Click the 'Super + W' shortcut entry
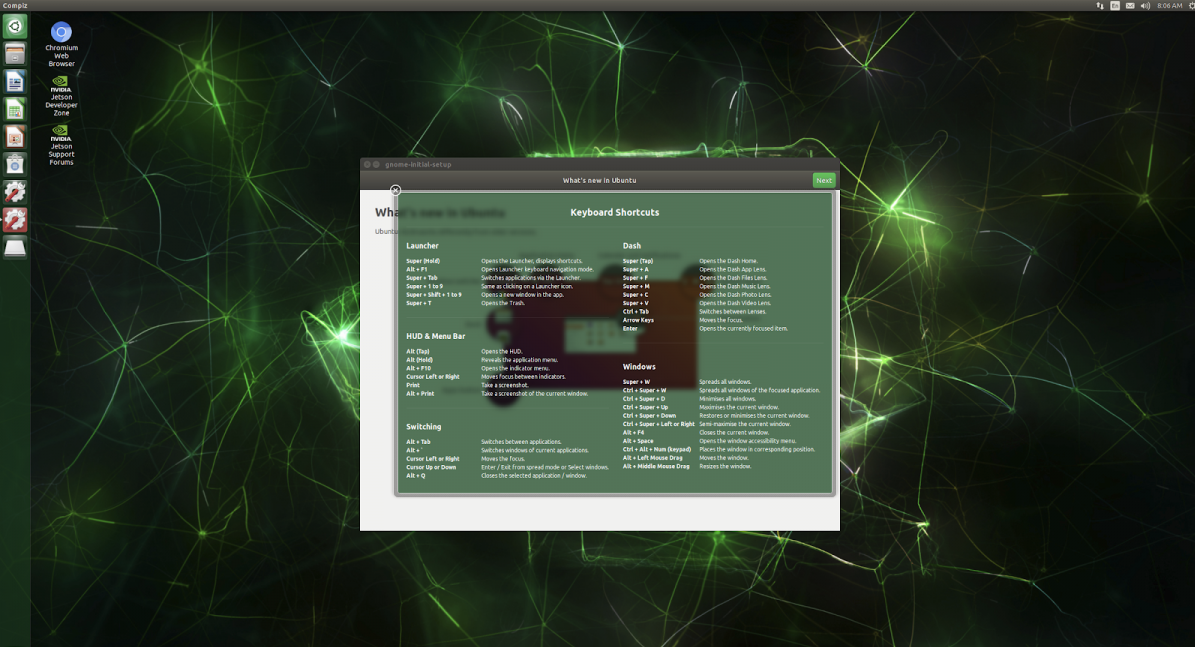This screenshot has height=647, width=1195. pyautogui.click(x=636, y=382)
